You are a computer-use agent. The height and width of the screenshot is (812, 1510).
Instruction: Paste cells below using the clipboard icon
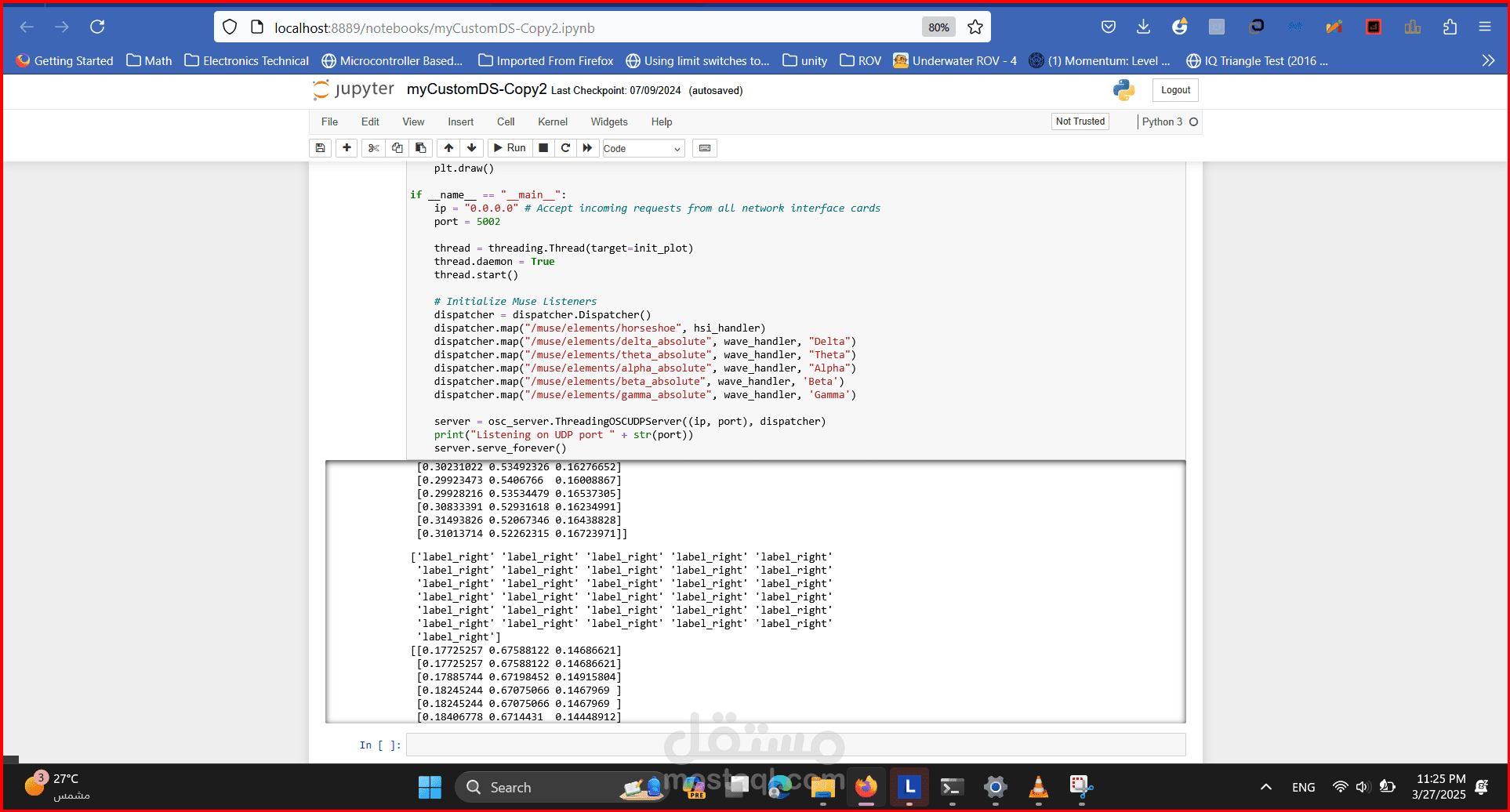point(420,148)
